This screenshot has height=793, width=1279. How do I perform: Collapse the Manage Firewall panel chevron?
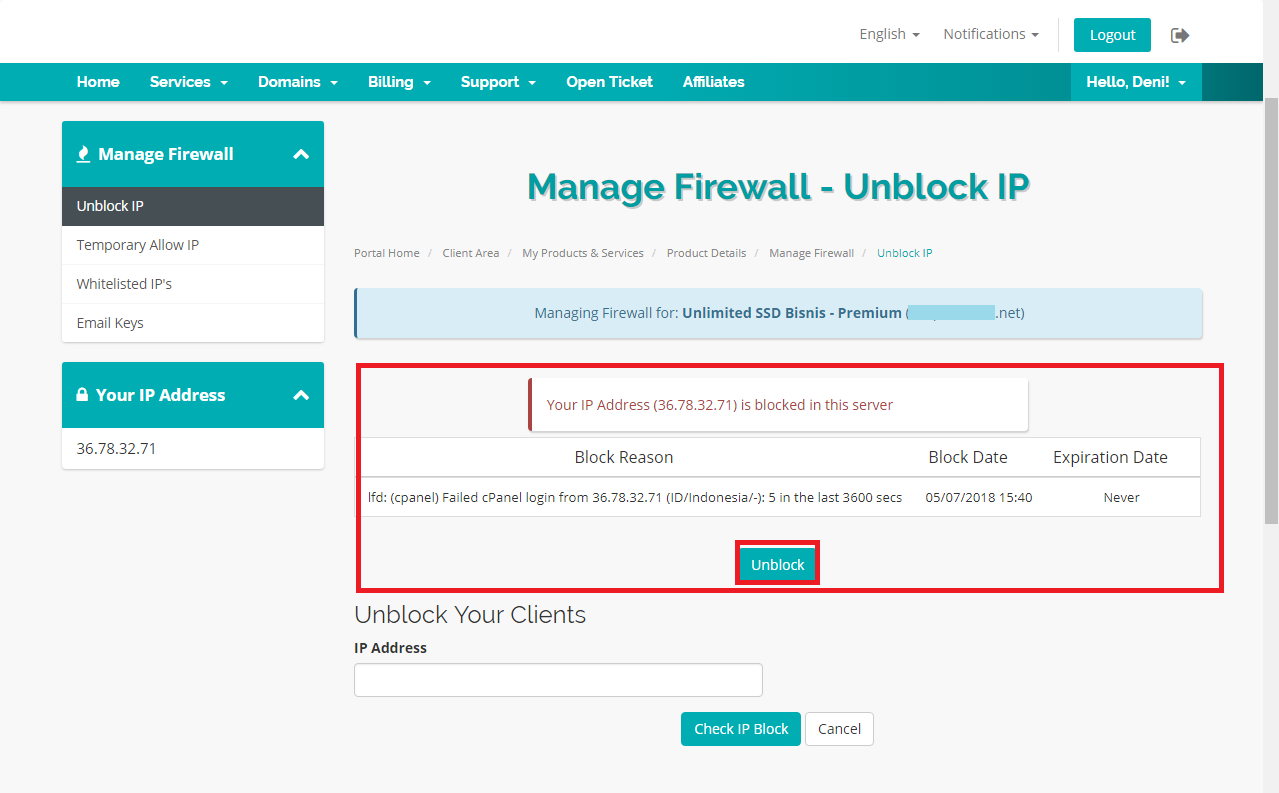[301, 154]
